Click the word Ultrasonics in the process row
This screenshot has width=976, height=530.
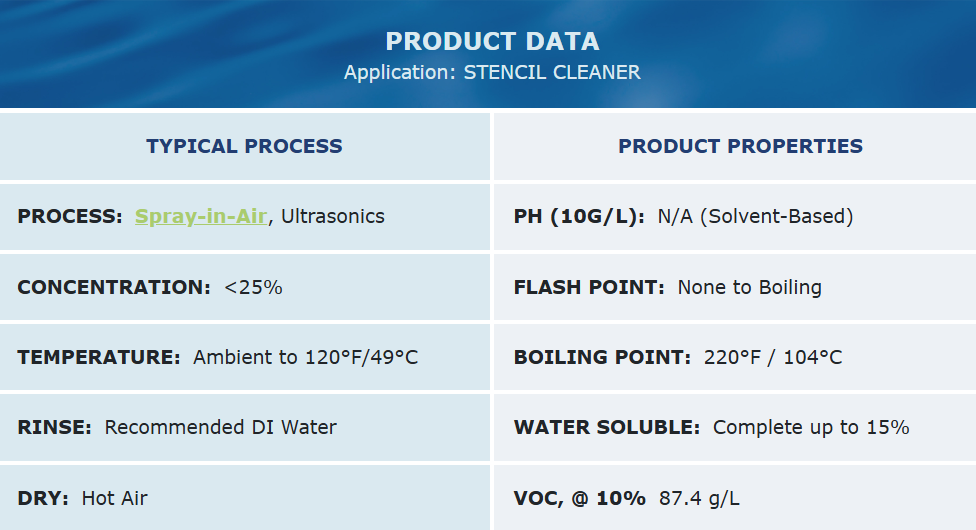[333, 216]
